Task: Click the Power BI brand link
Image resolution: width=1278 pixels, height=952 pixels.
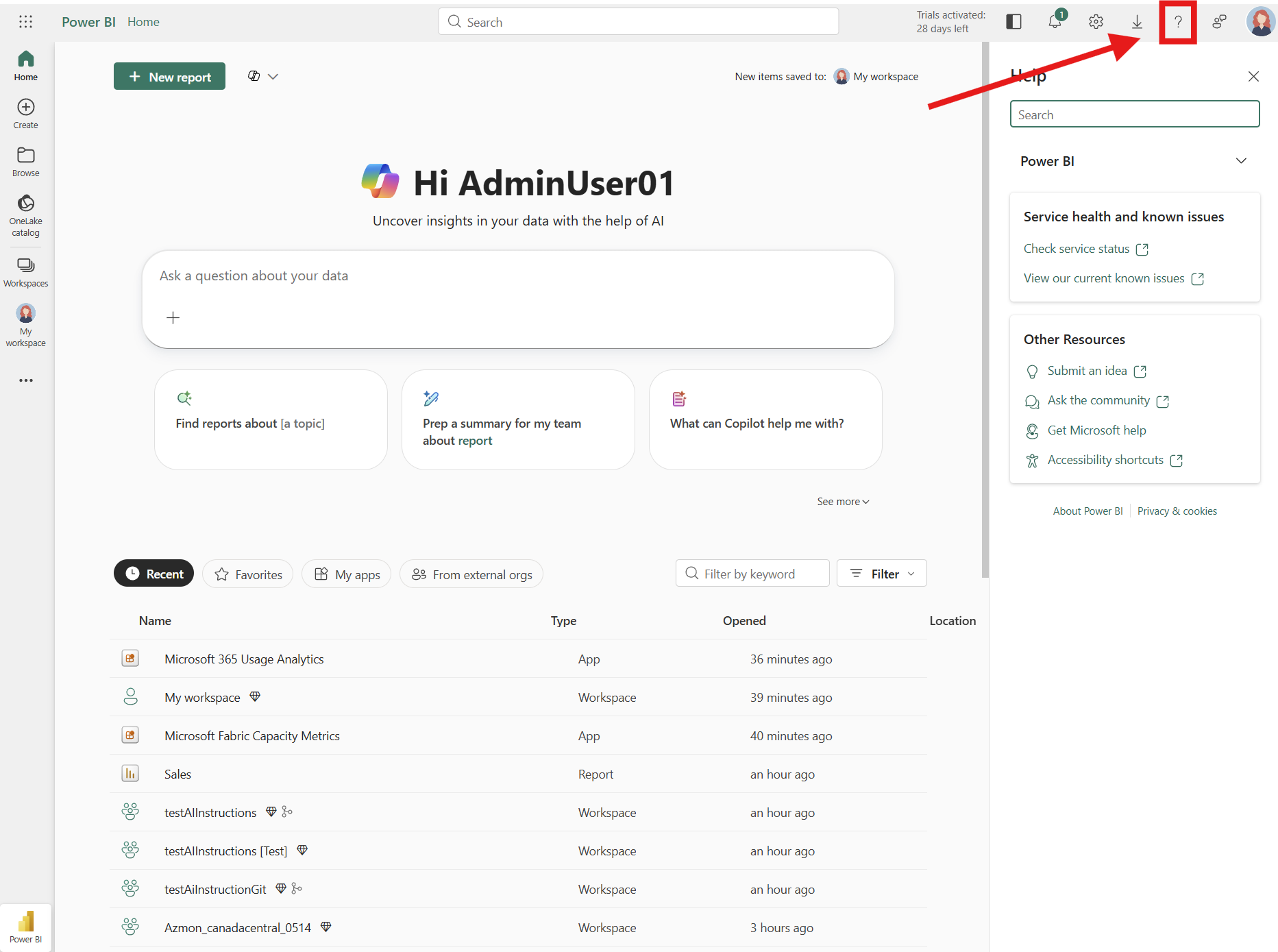Action: click(88, 22)
